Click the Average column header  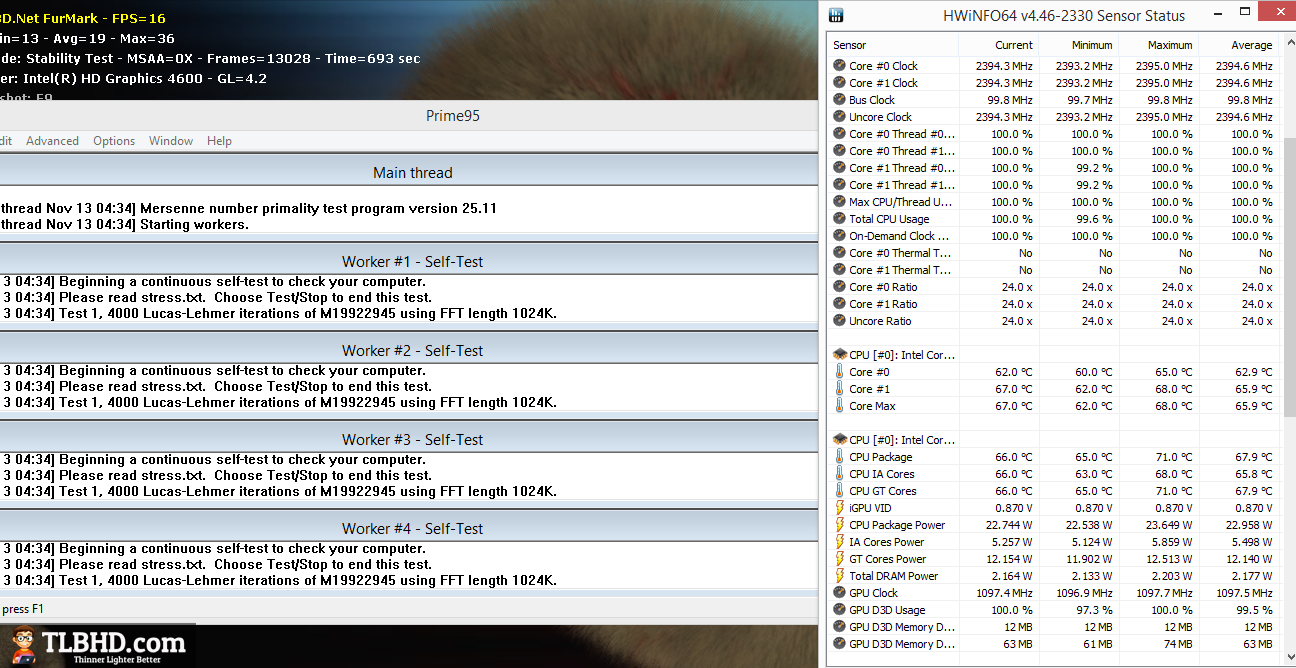[1238, 45]
